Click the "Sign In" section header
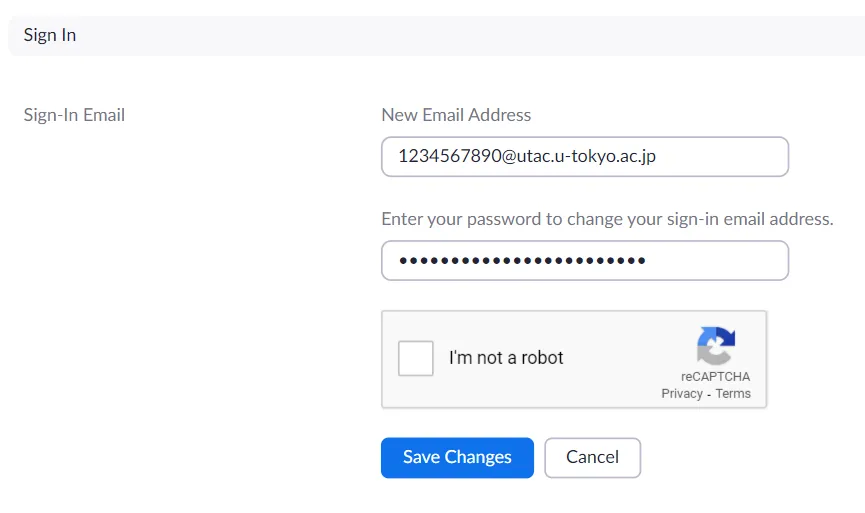This screenshot has height=513, width=865. [x=50, y=35]
